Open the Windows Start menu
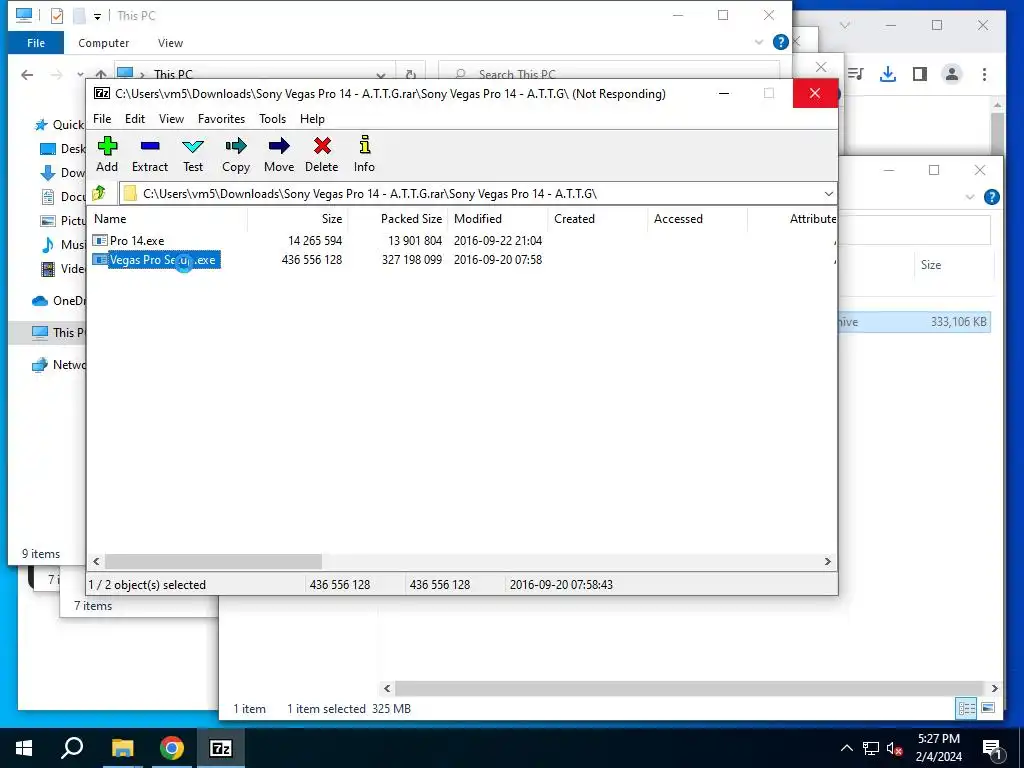This screenshot has height=768, width=1024. tap(24, 748)
